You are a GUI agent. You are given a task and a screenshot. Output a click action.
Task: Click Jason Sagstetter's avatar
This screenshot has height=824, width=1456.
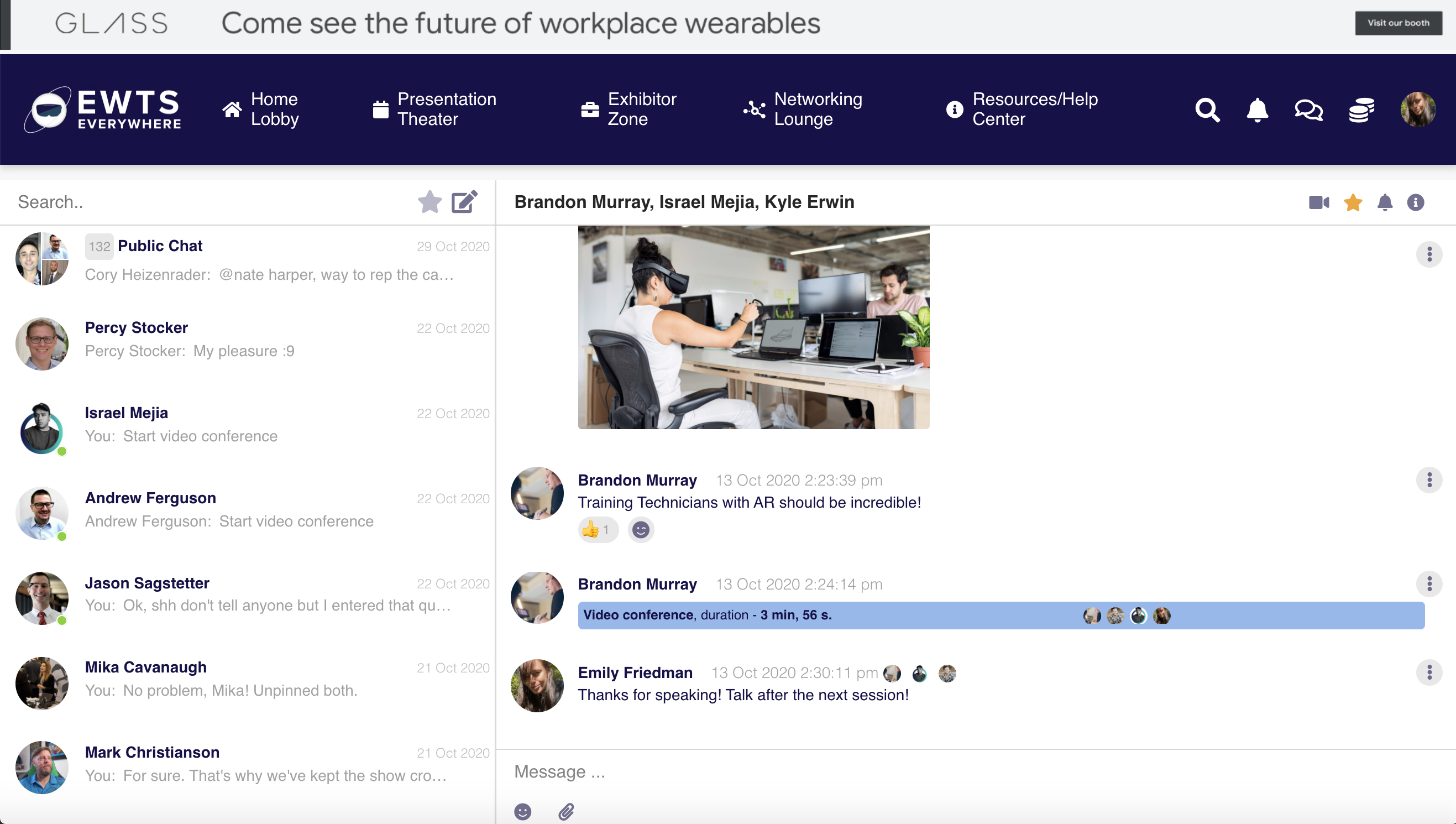point(42,598)
